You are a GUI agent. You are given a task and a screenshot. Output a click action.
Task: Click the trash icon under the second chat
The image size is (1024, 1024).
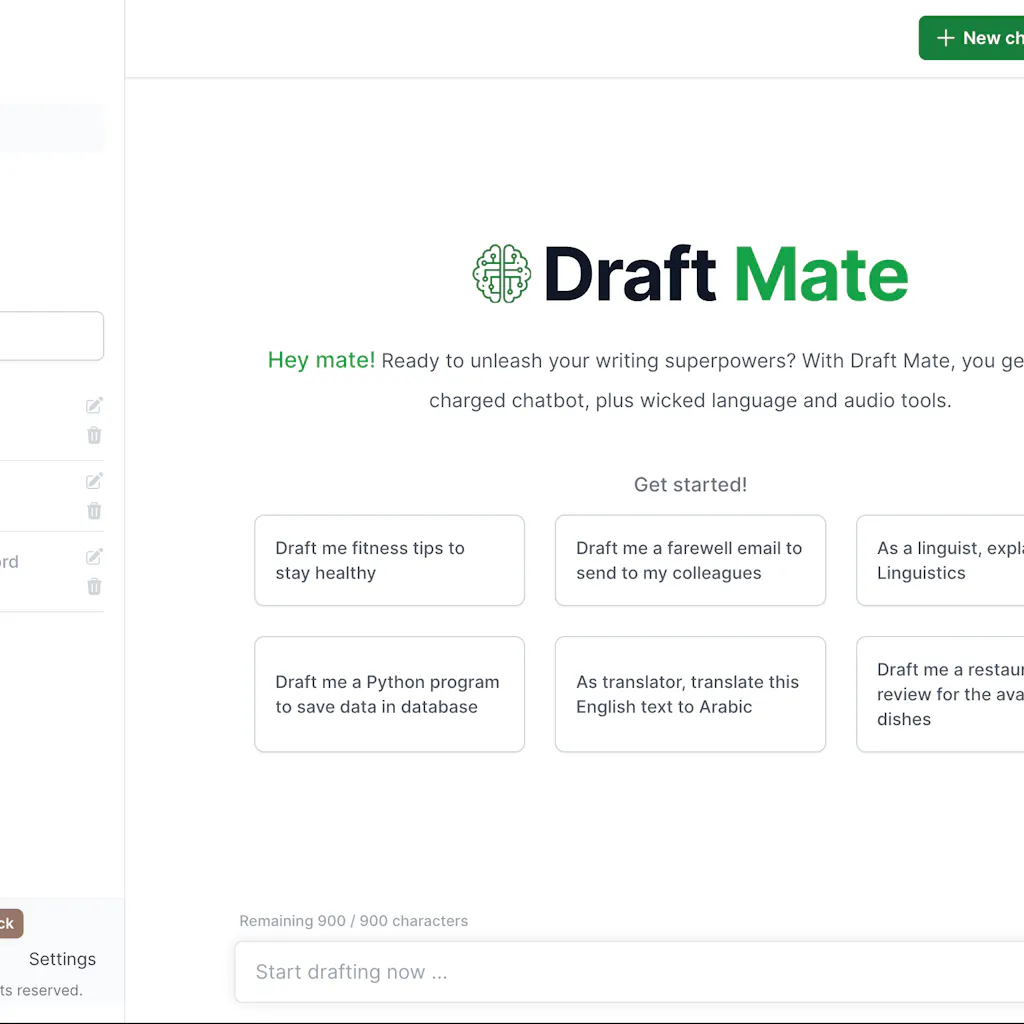pos(93,510)
